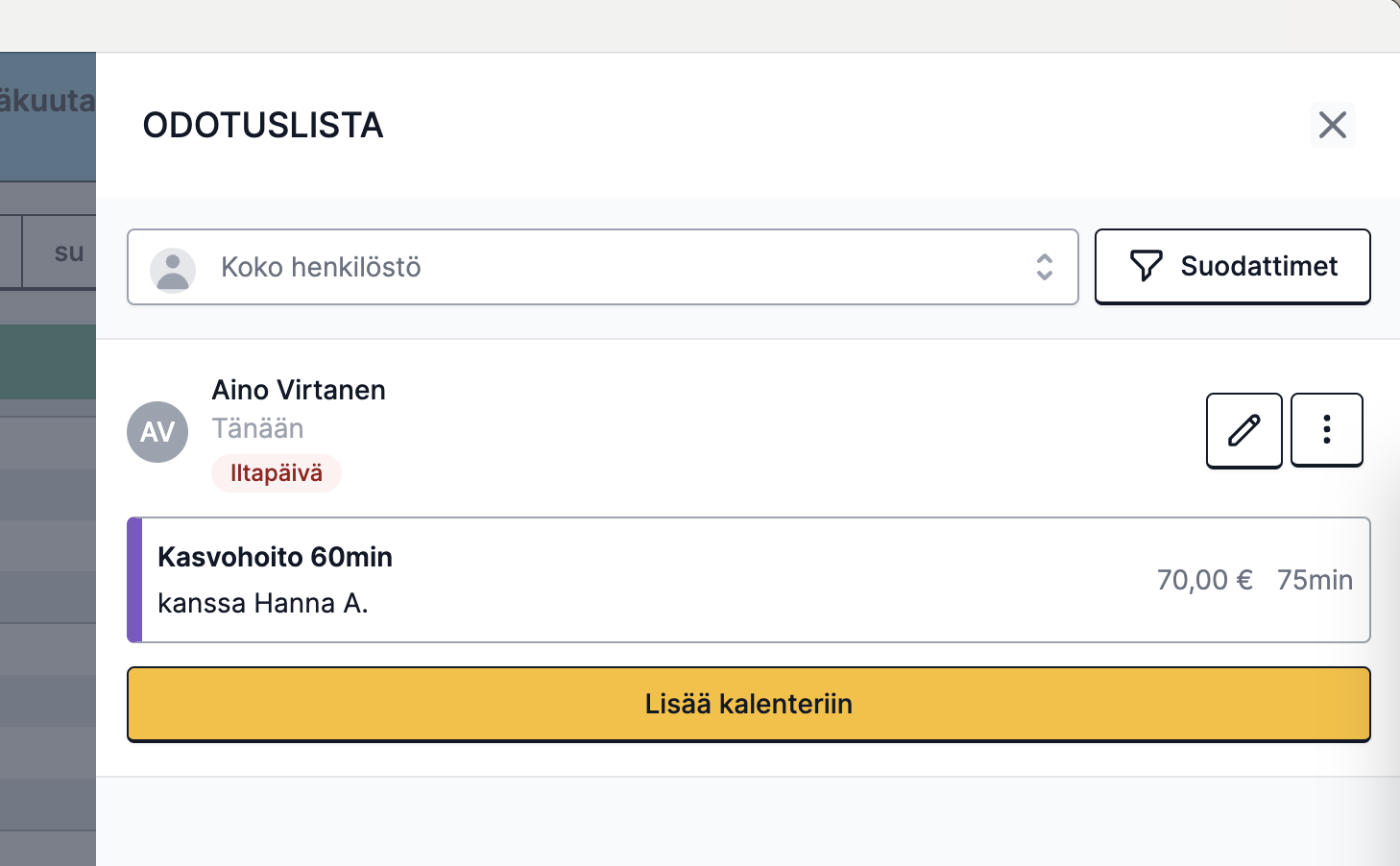Click the purple service color bar
The height and width of the screenshot is (866, 1400).
click(134, 580)
